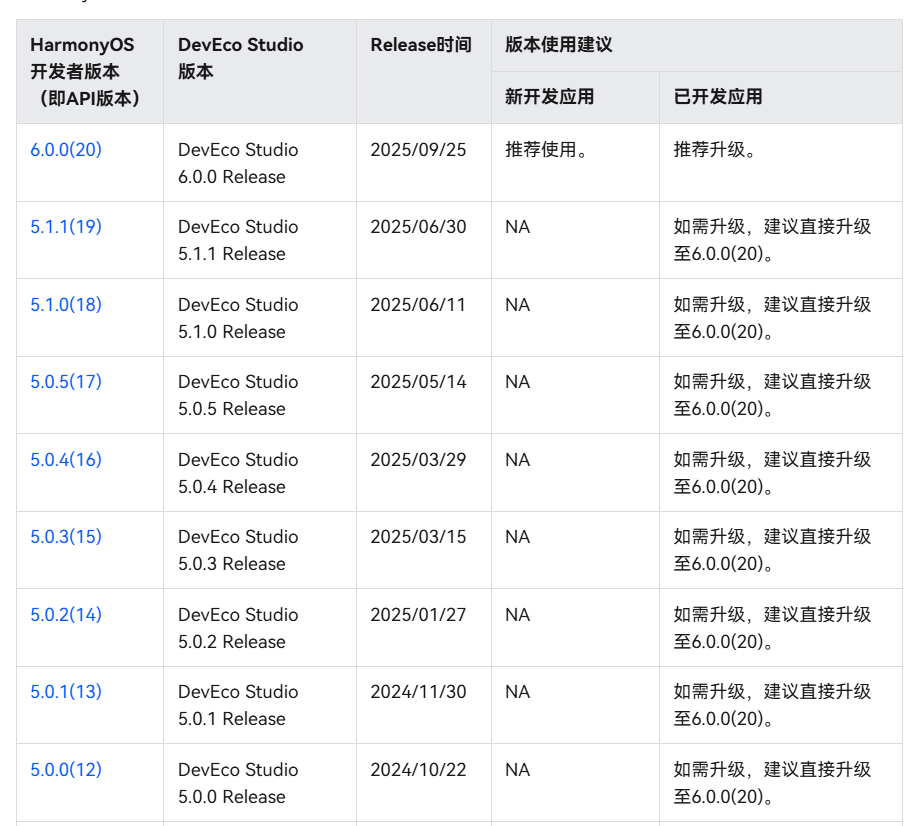The width and height of the screenshot is (915, 826).
Task: Click NA in the 5.1.0(18) row
Action: coord(518,304)
